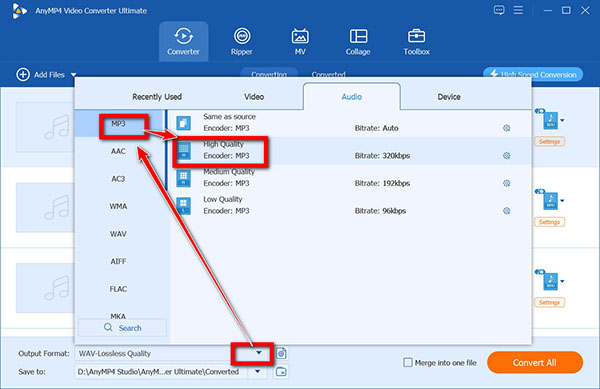Select the Audio tab
This screenshot has width=600, height=389.
tap(352, 97)
